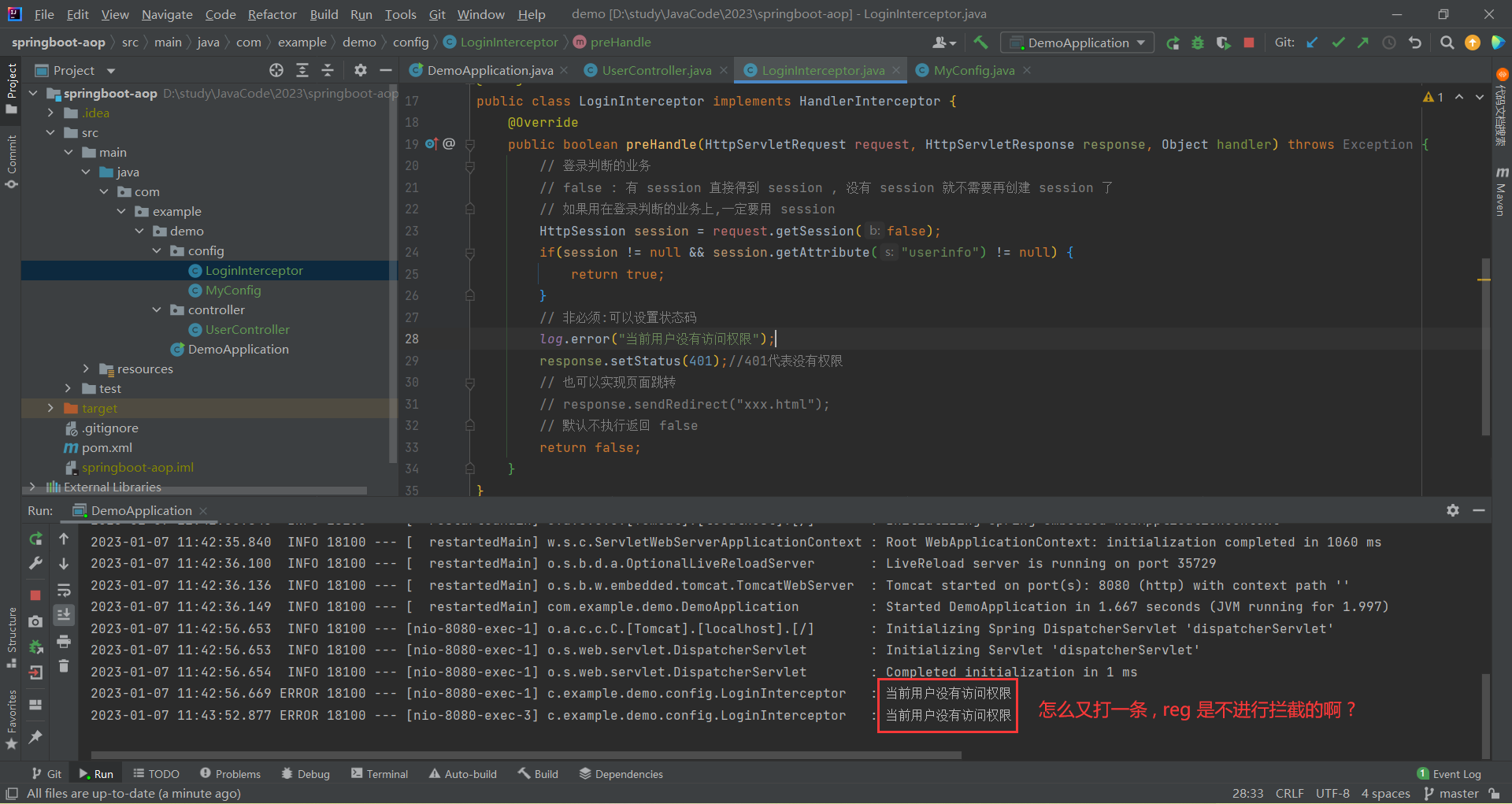Toggle Structure side tool window
1512x804 pixels.
[x=11, y=638]
